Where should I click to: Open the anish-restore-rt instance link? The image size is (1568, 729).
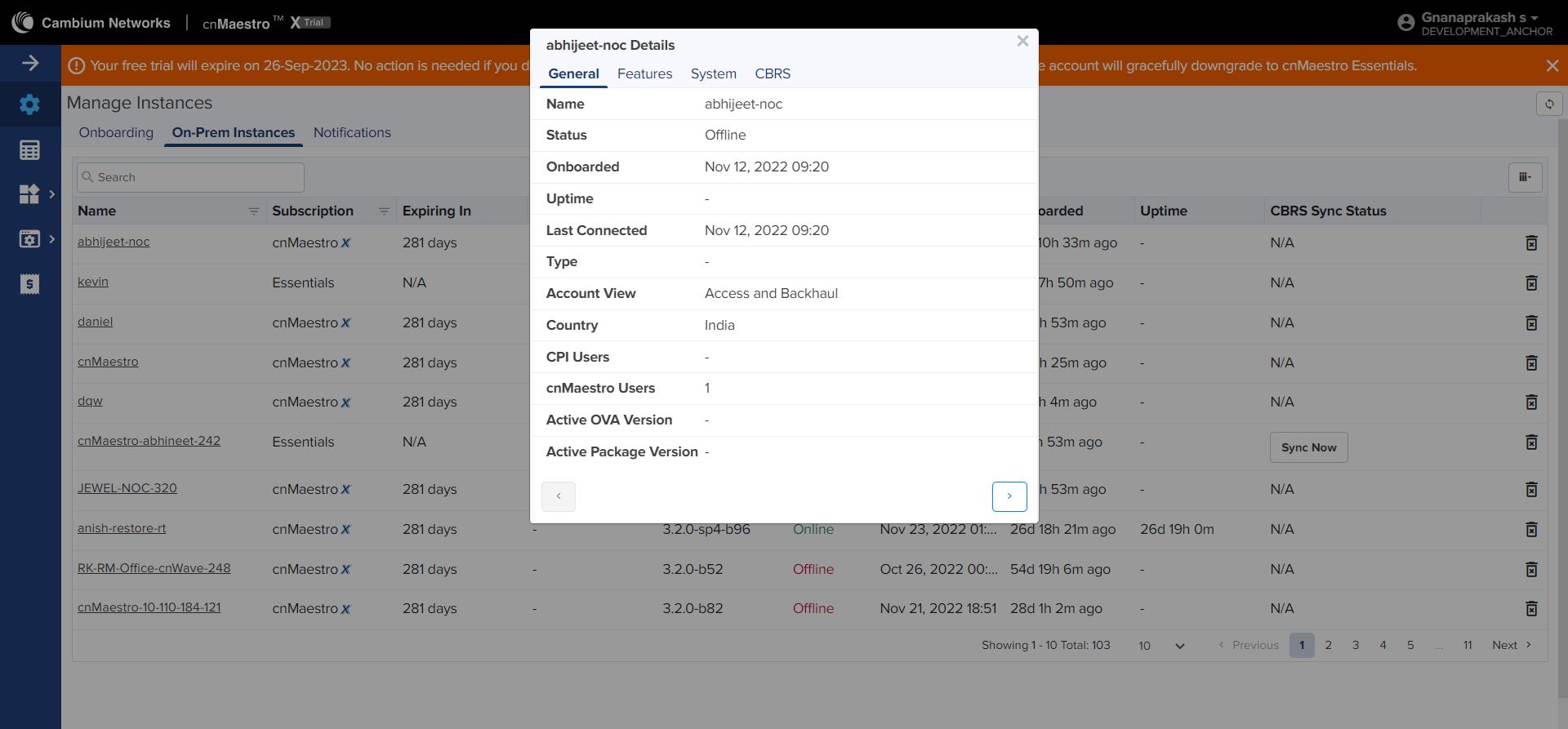pos(122,528)
